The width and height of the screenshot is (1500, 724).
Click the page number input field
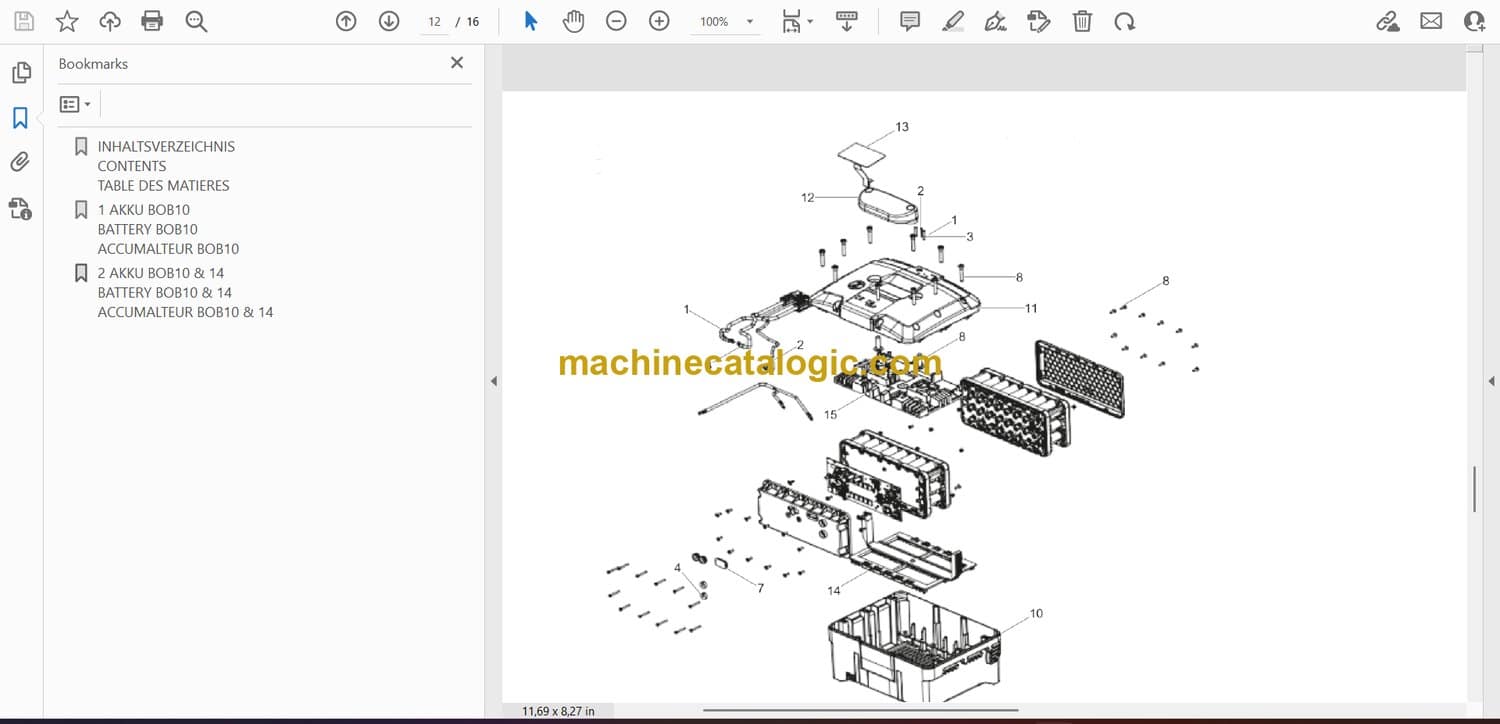pos(434,21)
